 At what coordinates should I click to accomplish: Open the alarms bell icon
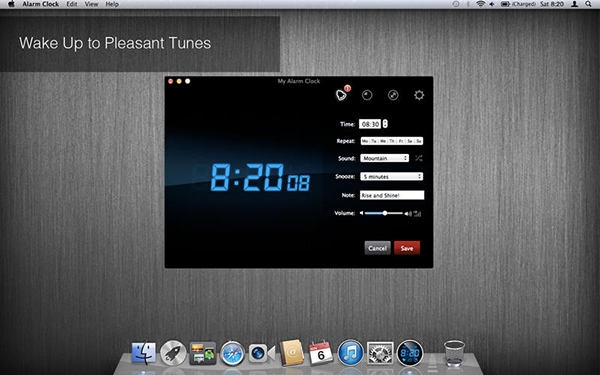click(x=341, y=95)
